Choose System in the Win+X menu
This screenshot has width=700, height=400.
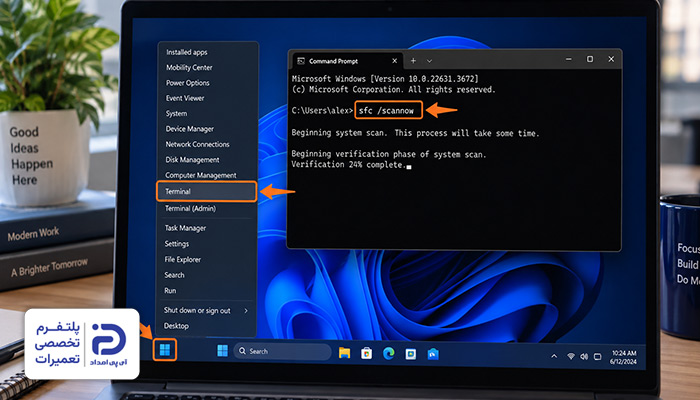point(176,113)
